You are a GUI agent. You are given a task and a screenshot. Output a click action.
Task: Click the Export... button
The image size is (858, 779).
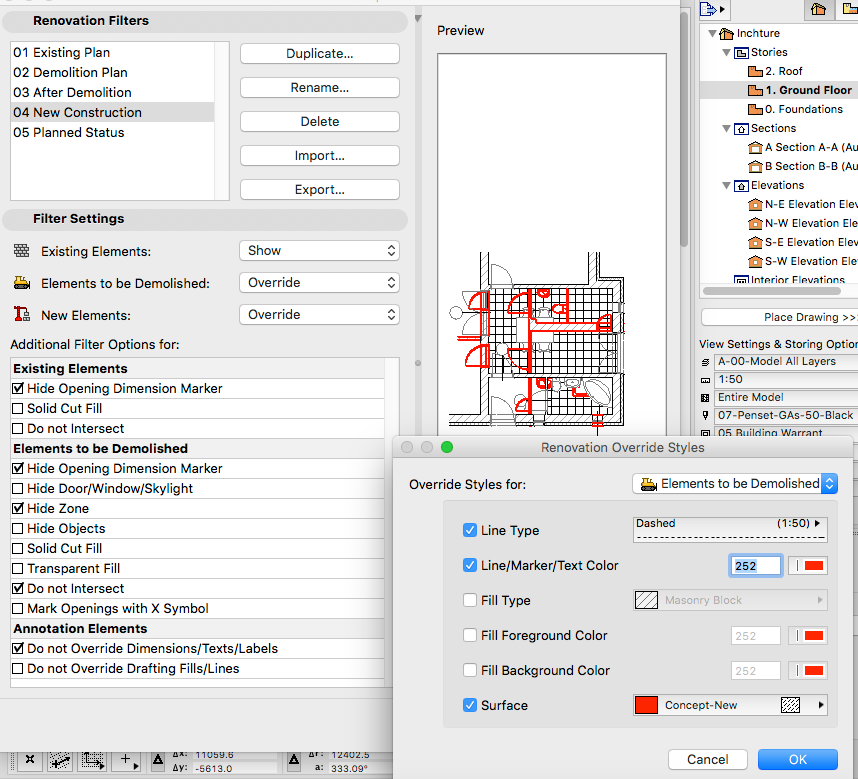coord(320,189)
